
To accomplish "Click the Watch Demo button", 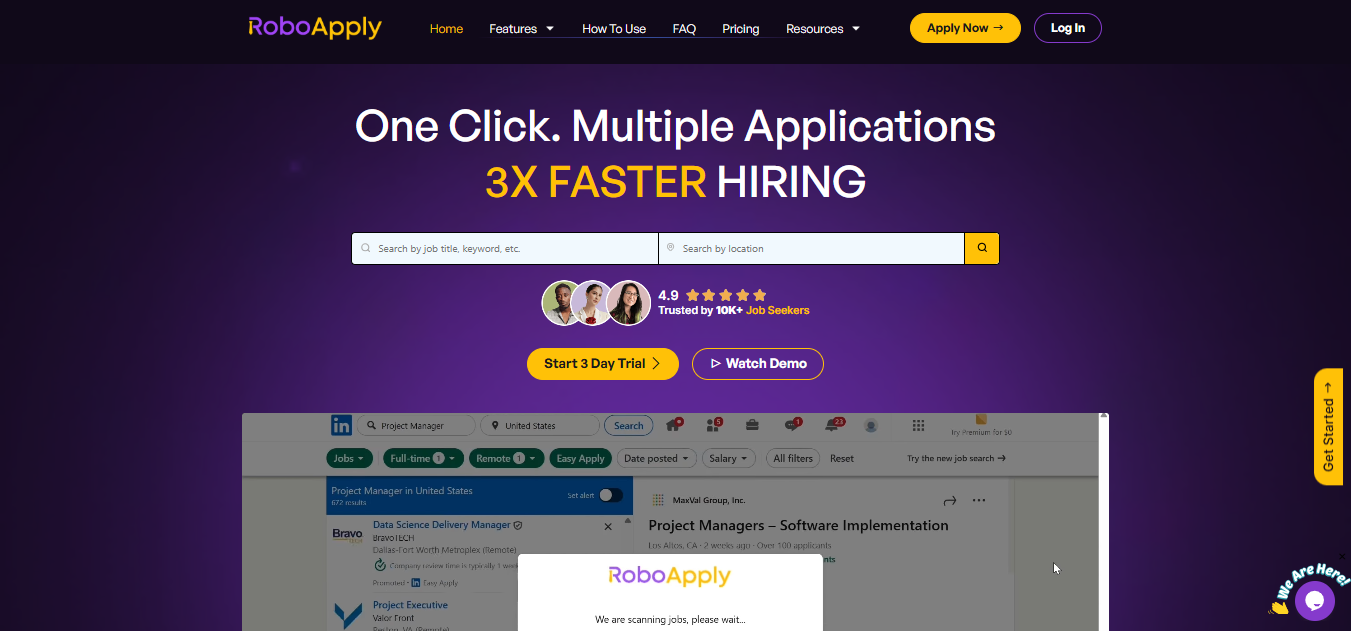I will coord(758,364).
